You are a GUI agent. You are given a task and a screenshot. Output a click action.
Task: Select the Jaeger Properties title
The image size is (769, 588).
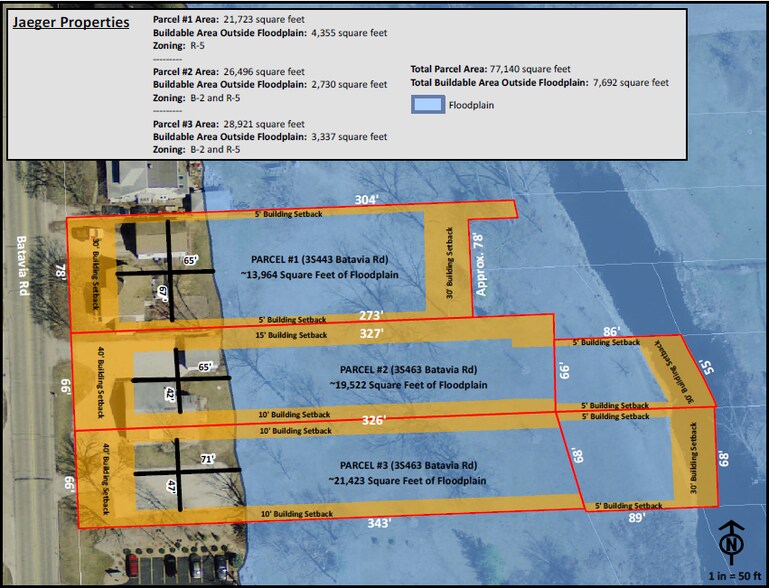70,22
